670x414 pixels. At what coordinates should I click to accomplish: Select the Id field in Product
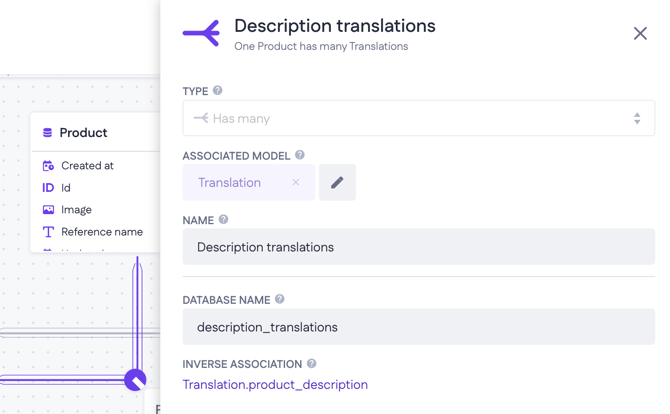[66, 188]
